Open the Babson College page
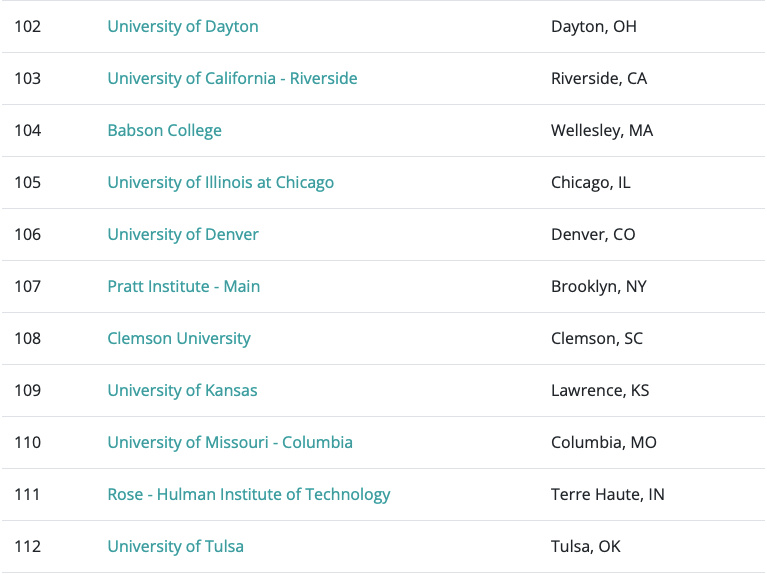The image size is (767, 574). (x=164, y=131)
